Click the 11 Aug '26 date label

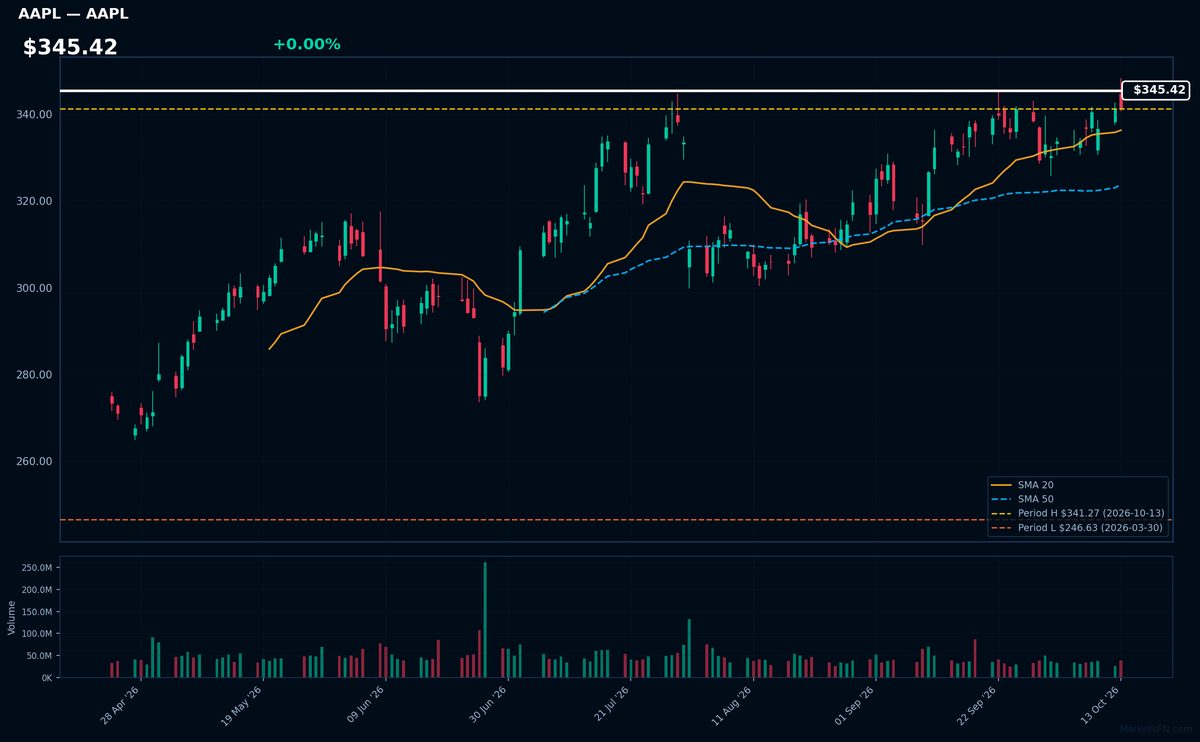pos(732,704)
